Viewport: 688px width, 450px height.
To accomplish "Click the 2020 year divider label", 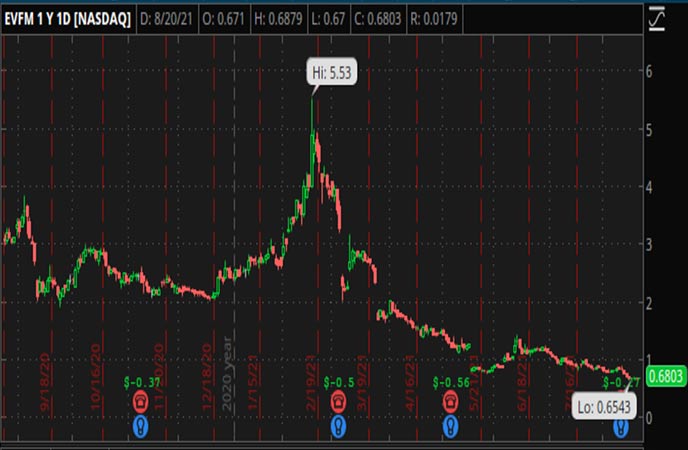I will [x=227, y=373].
